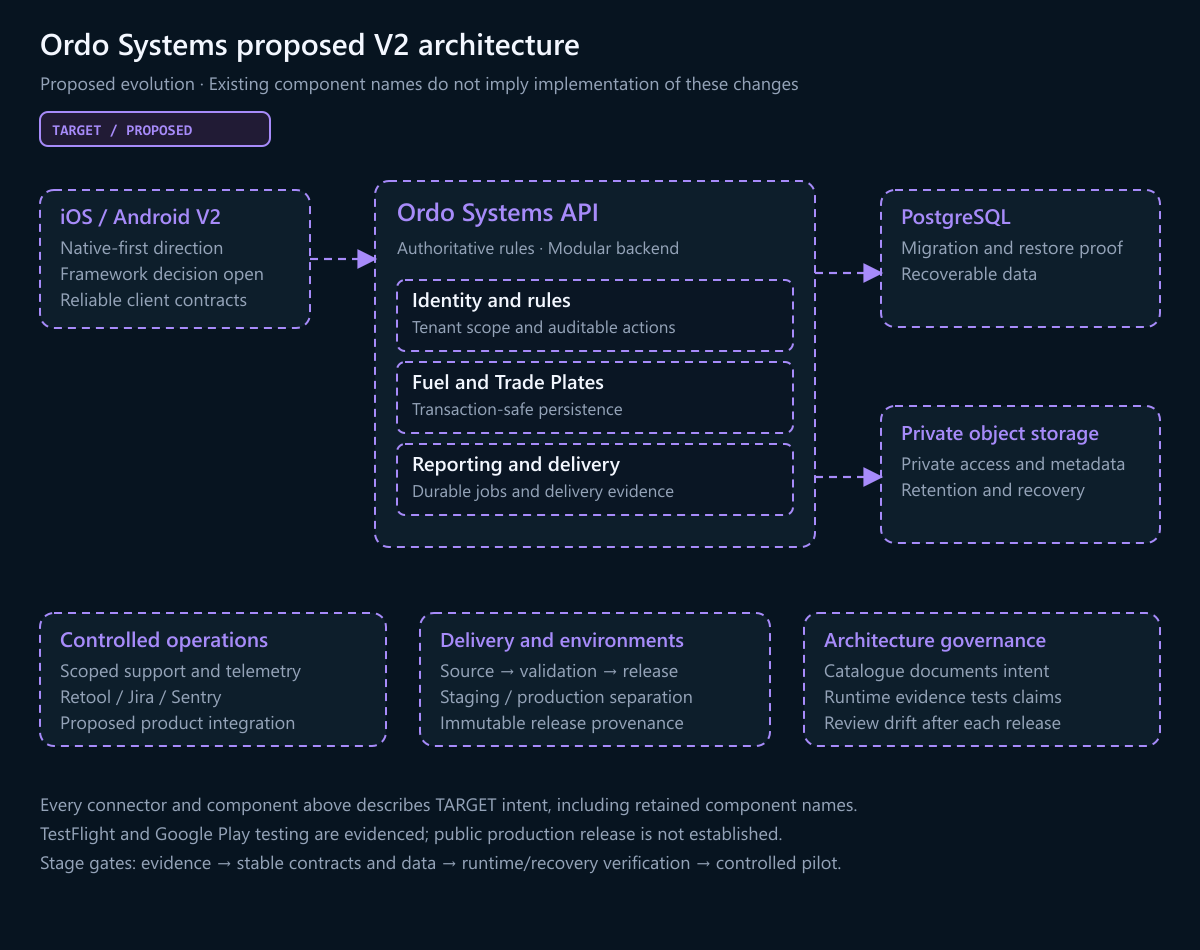1200x950 pixels.
Task: Click the footnote about TestFlight and Google Play
Action: tap(411, 834)
